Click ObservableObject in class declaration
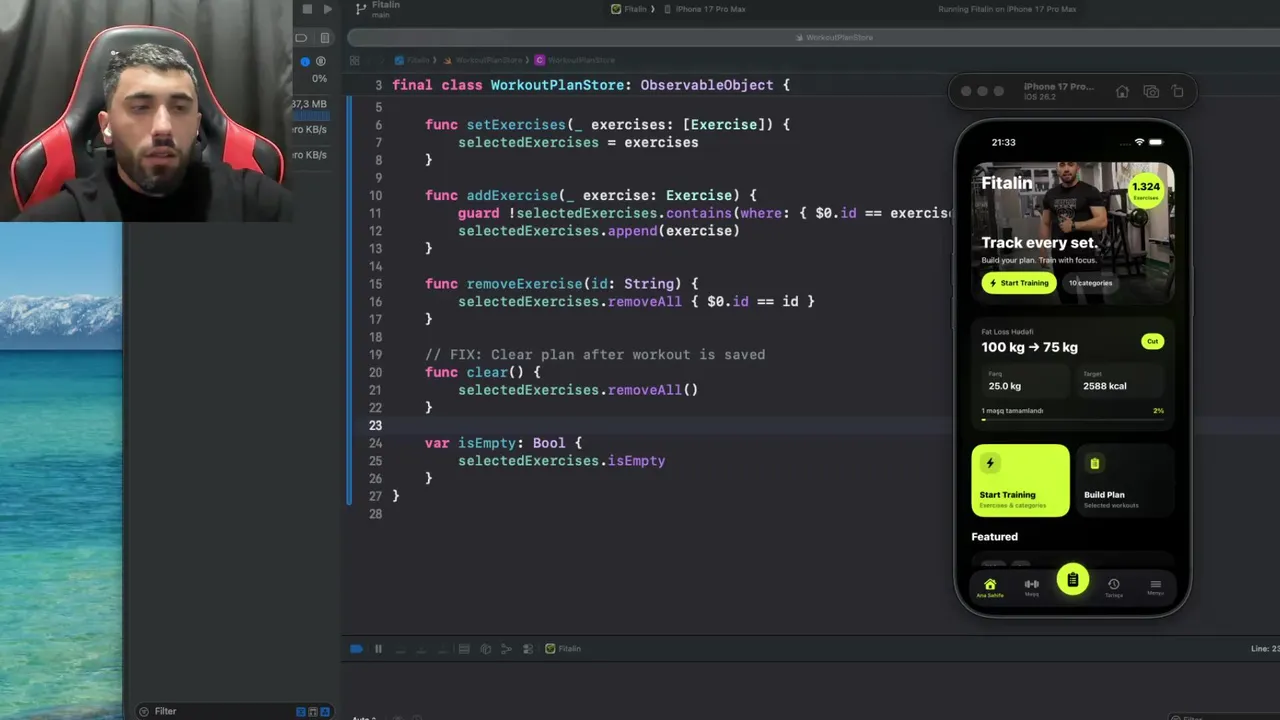 pos(707,85)
